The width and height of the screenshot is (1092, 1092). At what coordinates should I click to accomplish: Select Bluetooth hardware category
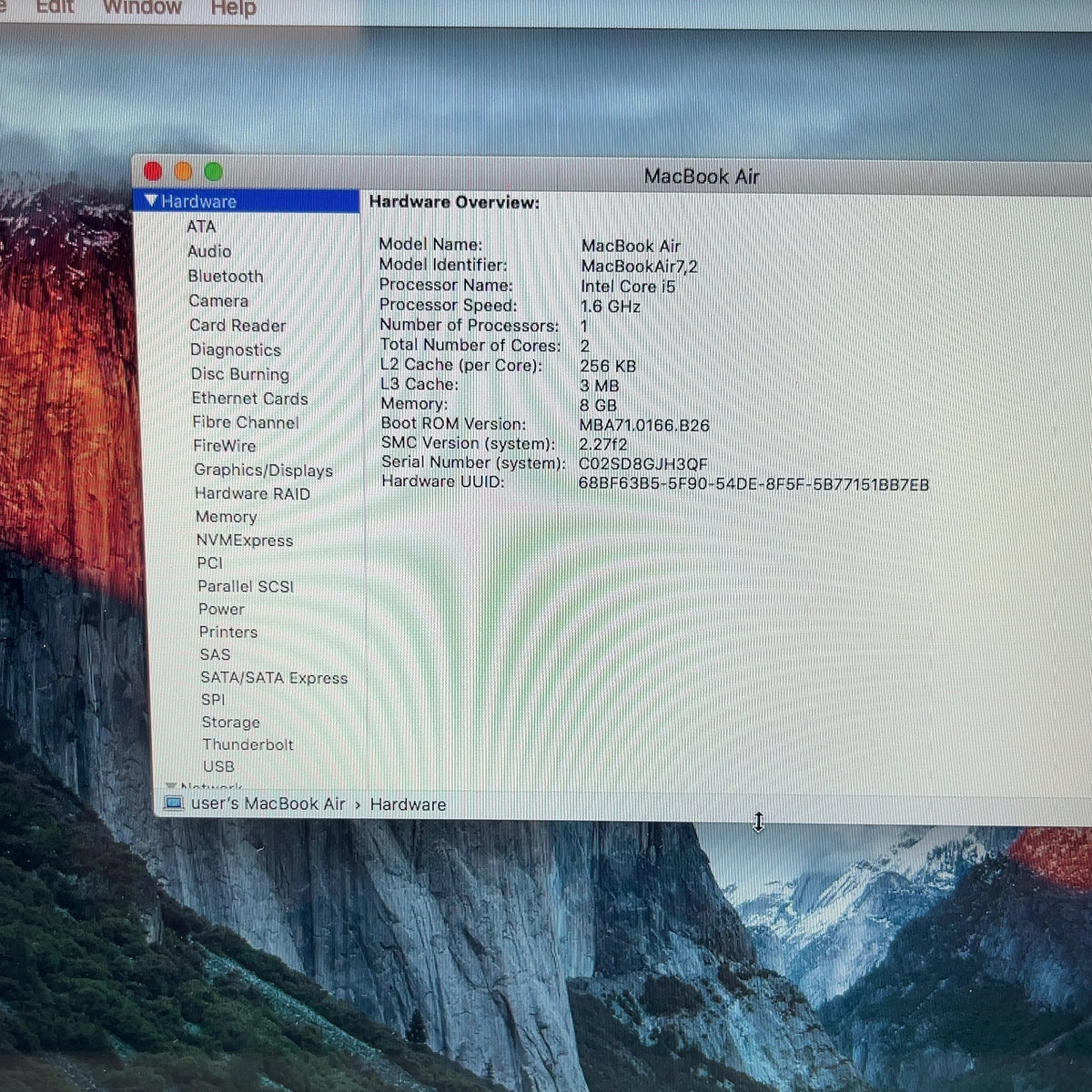(x=225, y=276)
